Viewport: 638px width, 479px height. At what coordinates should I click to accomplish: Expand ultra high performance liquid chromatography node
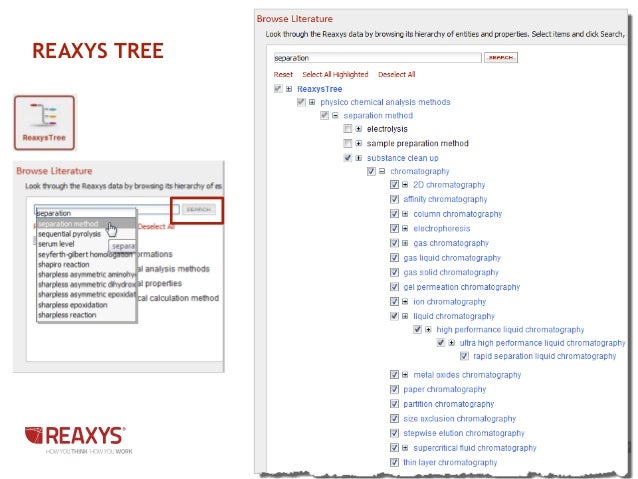click(452, 343)
